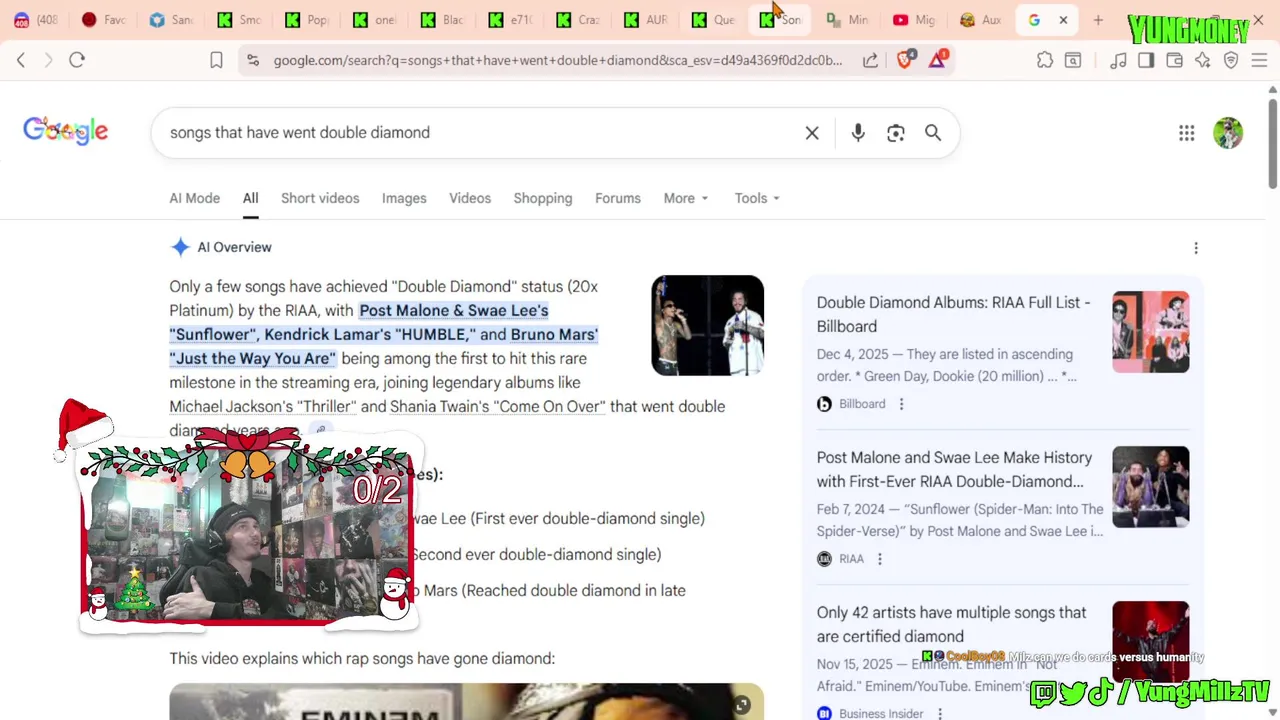
Task: Follow the Michael Jackson's "Thriller" link
Action: [x=263, y=406]
